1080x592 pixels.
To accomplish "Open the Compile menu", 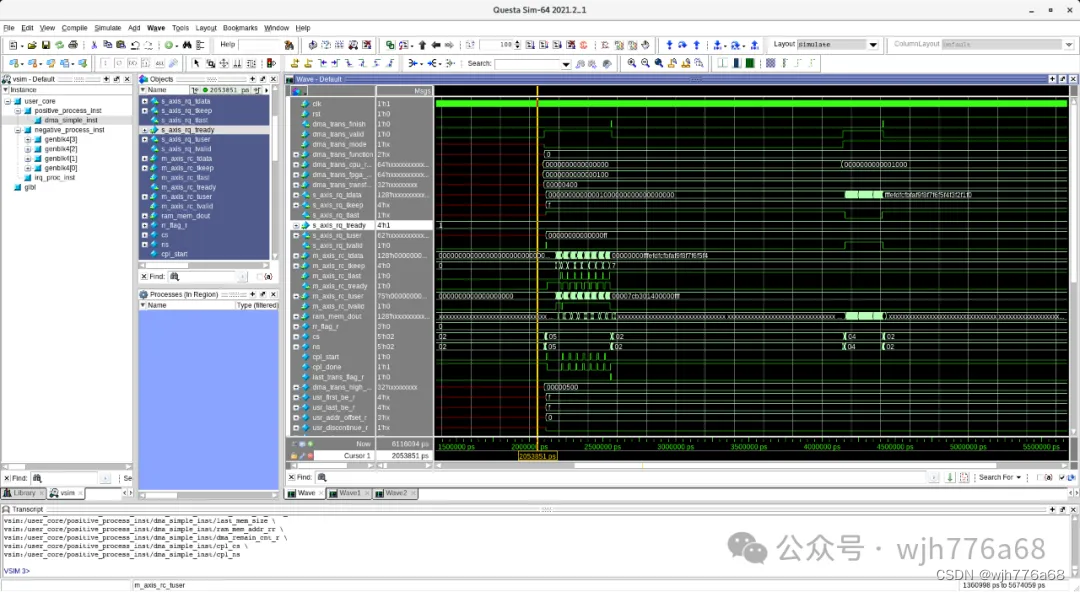I will click(74, 28).
